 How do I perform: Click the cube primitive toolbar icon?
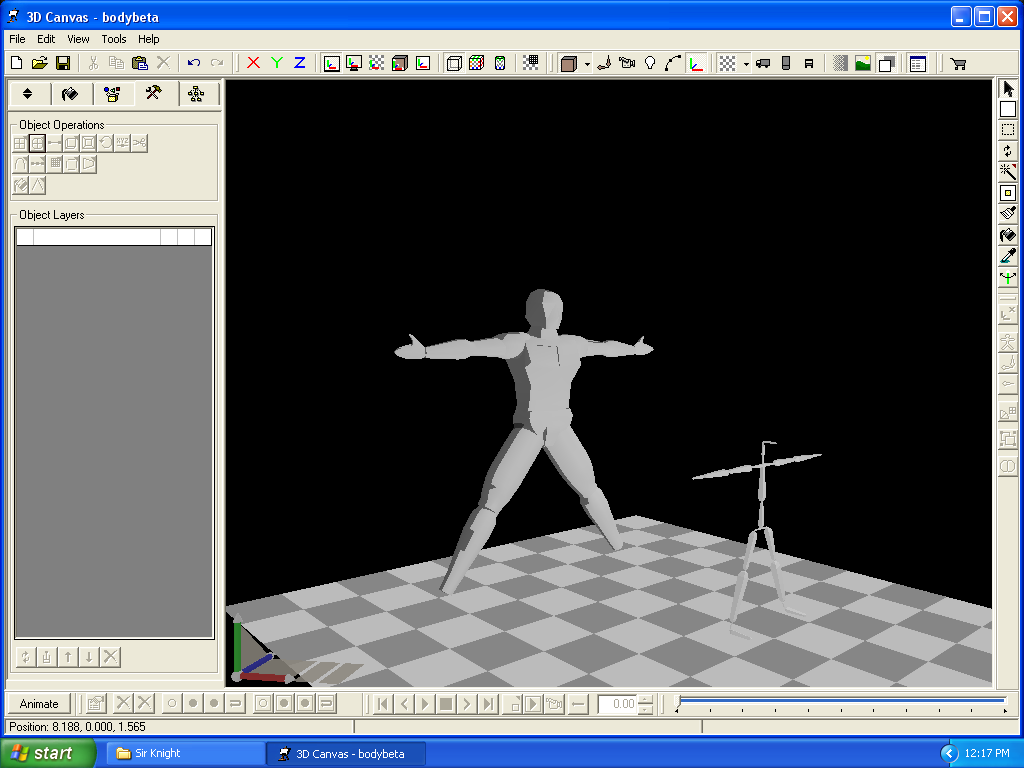(569, 63)
